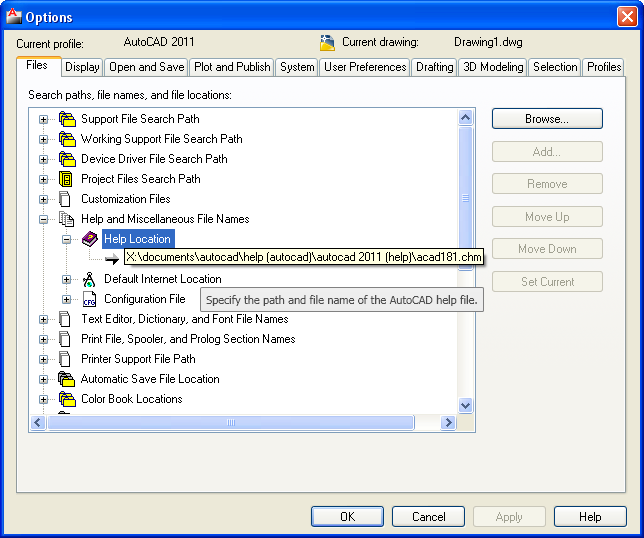Click the horizontal scrollbar thumb

coord(230,422)
